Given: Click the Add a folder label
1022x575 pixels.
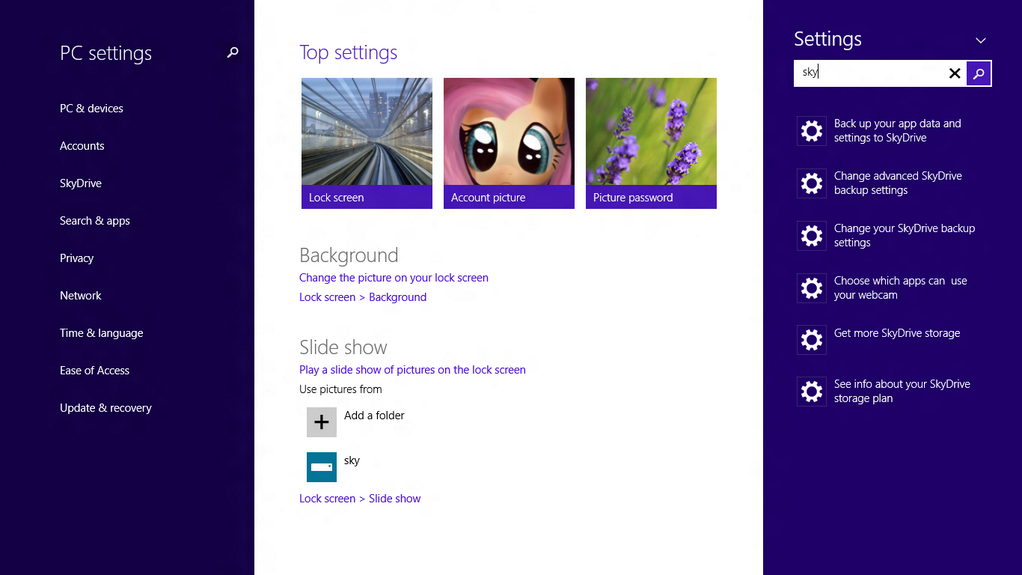Looking at the screenshot, I should click(373, 415).
